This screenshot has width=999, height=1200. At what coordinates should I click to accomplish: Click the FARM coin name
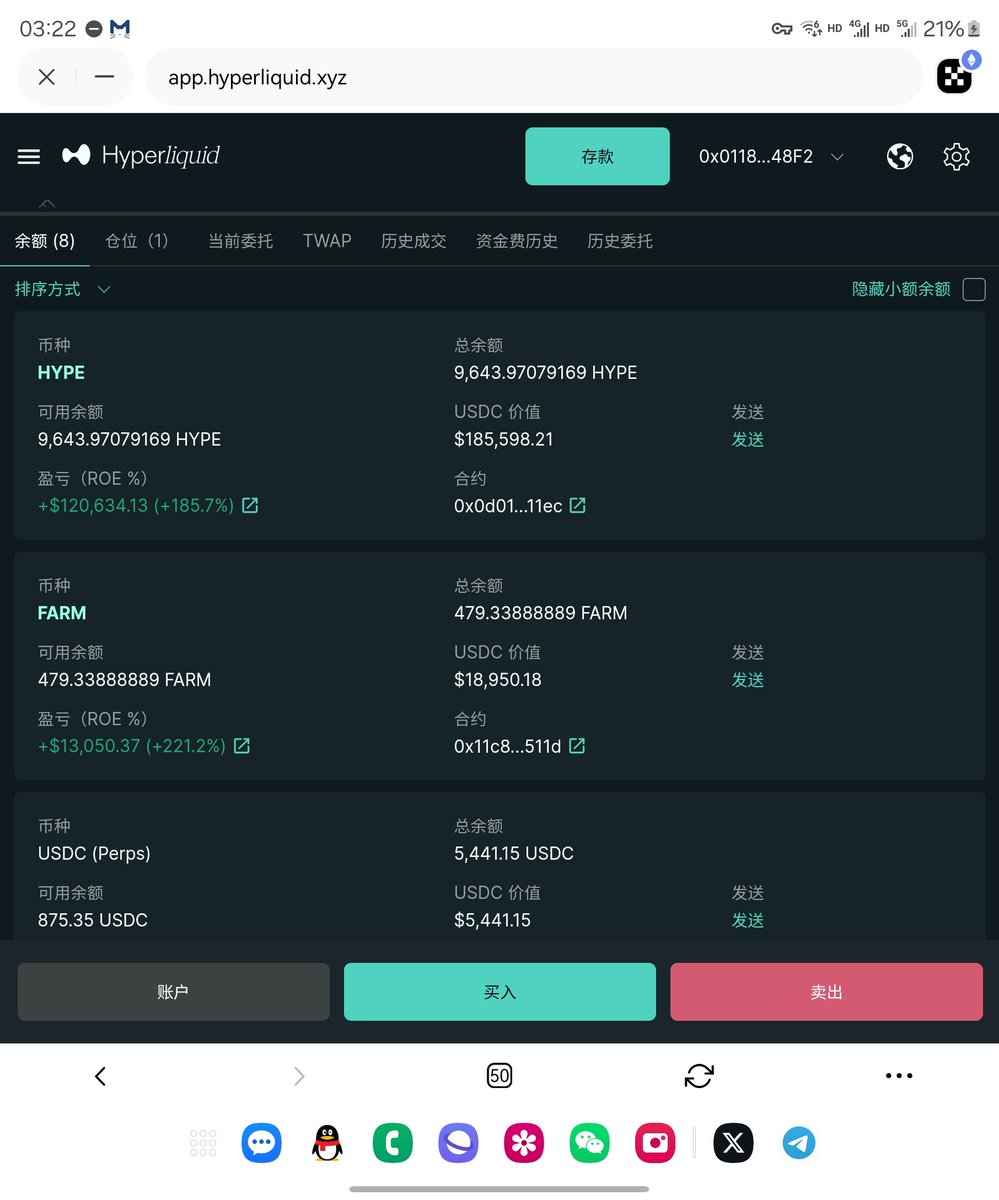(62, 612)
